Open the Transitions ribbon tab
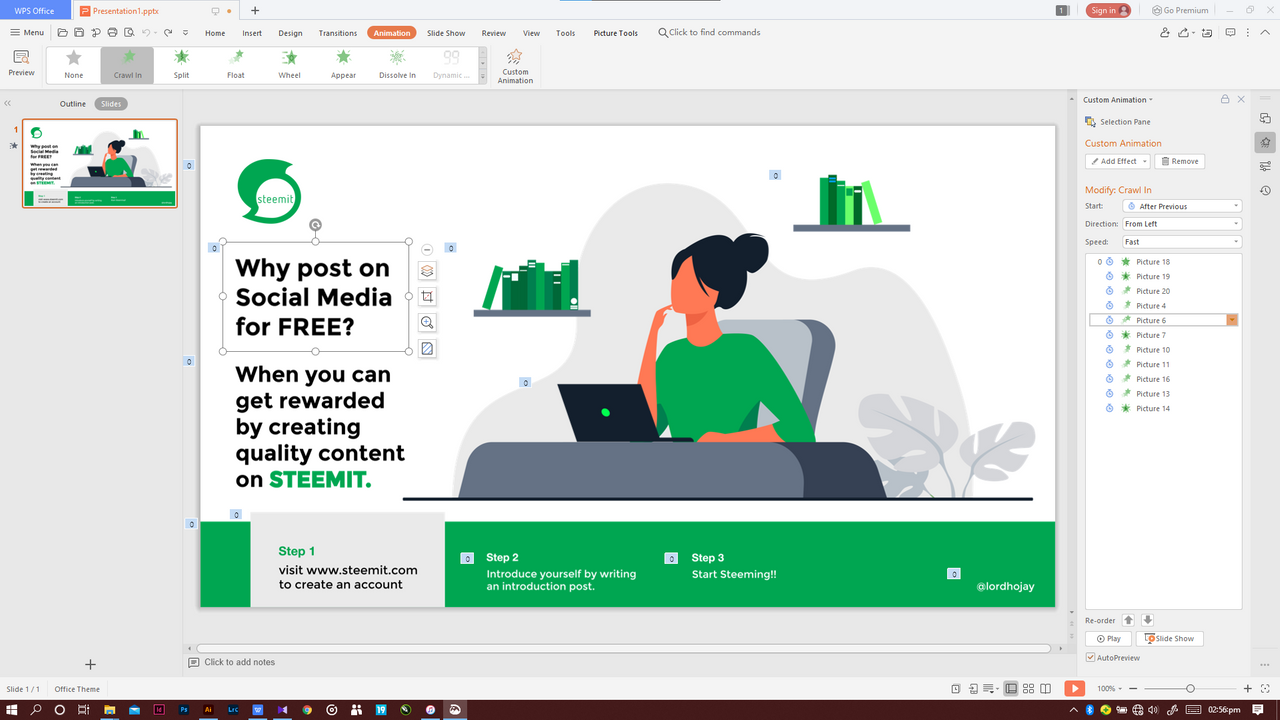Viewport: 1280px width, 720px height. (338, 33)
